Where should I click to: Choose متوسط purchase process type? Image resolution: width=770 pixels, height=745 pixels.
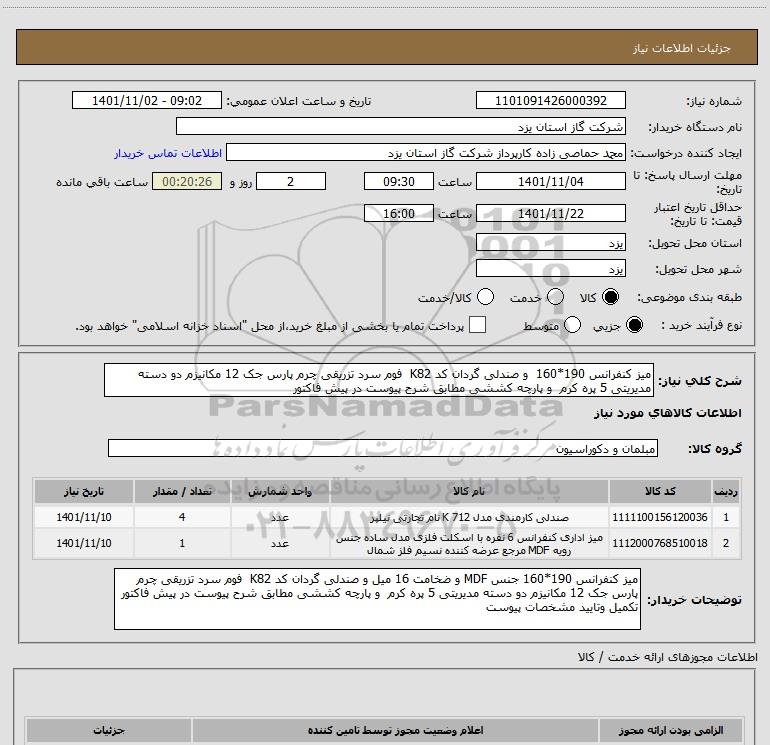[x=573, y=325]
